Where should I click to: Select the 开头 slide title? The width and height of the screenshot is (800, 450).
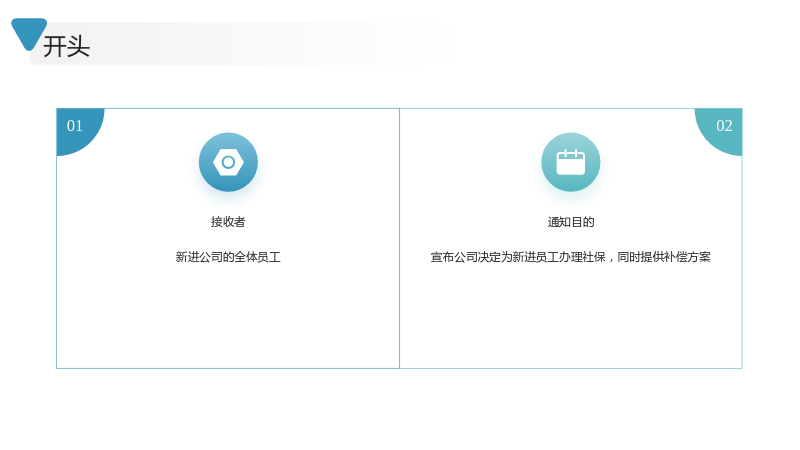66,46
